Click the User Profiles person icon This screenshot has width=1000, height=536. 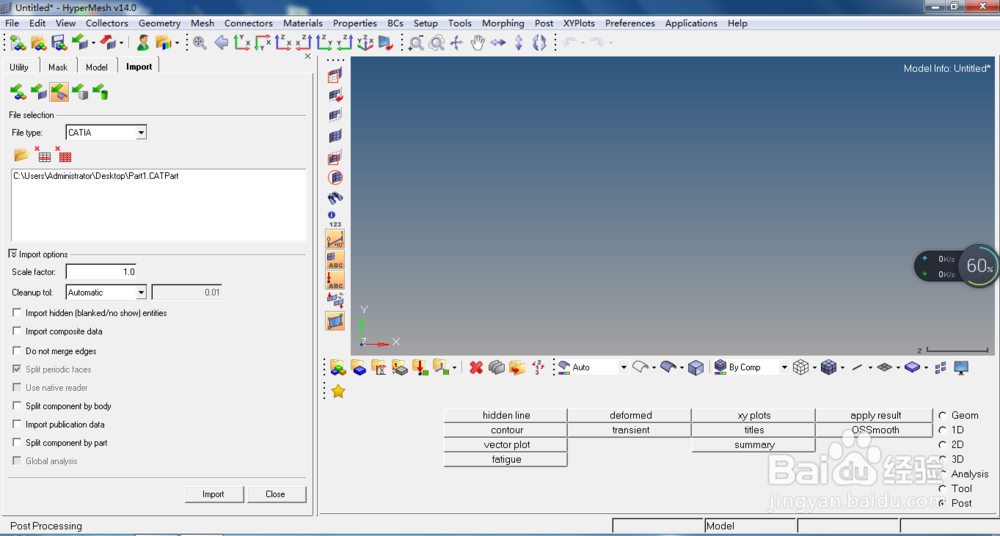click(143, 43)
